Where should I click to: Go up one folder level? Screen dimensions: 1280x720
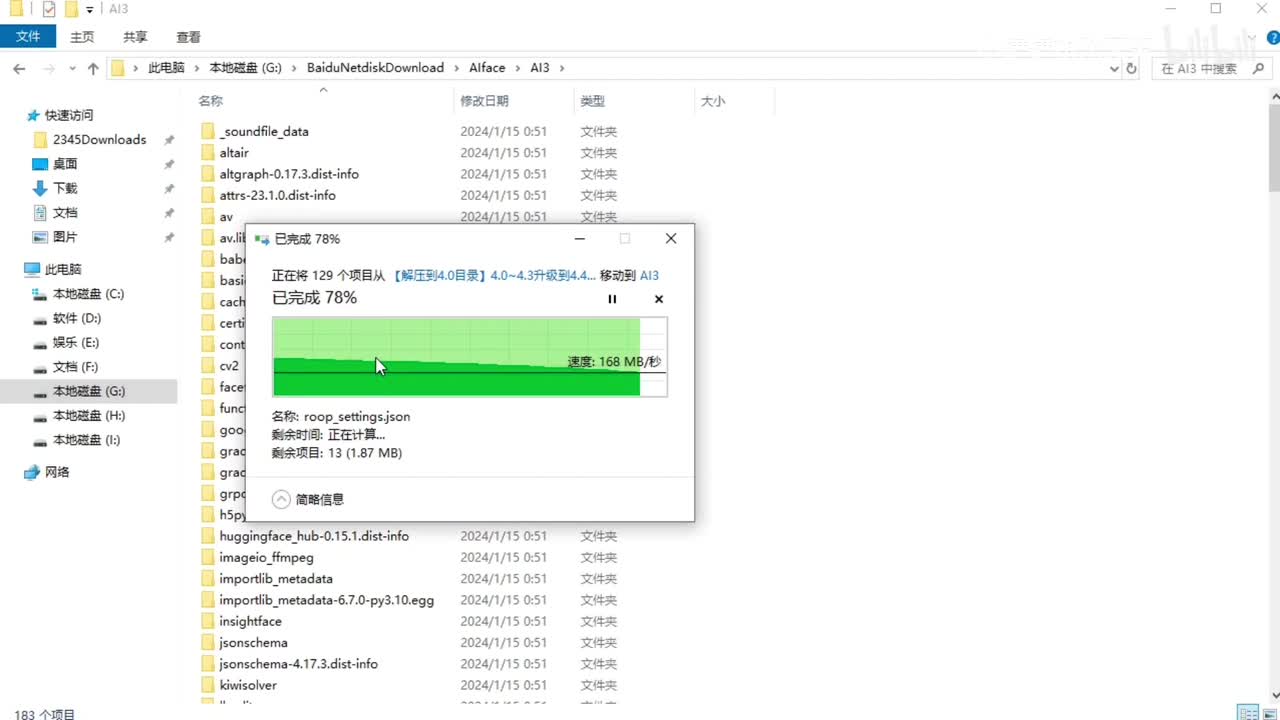pyautogui.click(x=93, y=68)
